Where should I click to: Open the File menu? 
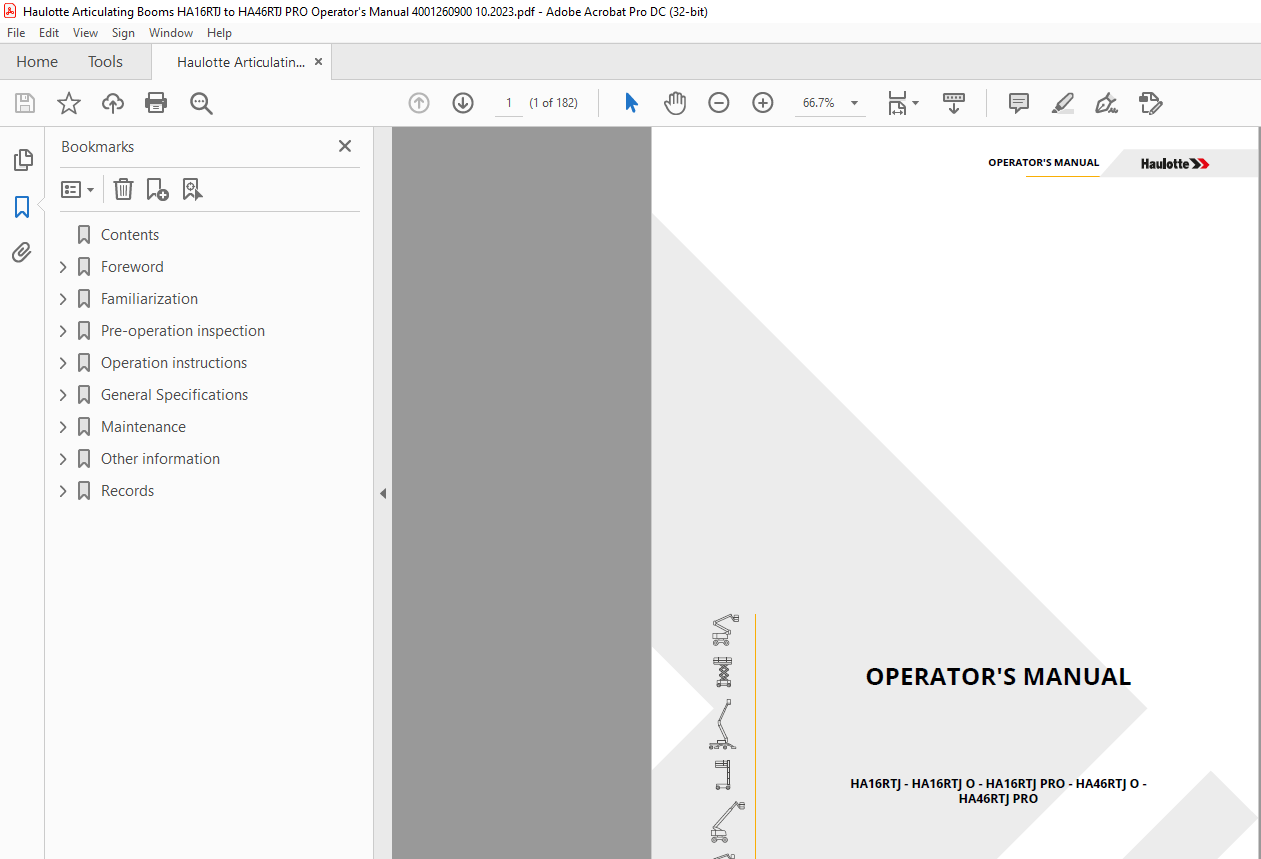(x=16, y=33)
